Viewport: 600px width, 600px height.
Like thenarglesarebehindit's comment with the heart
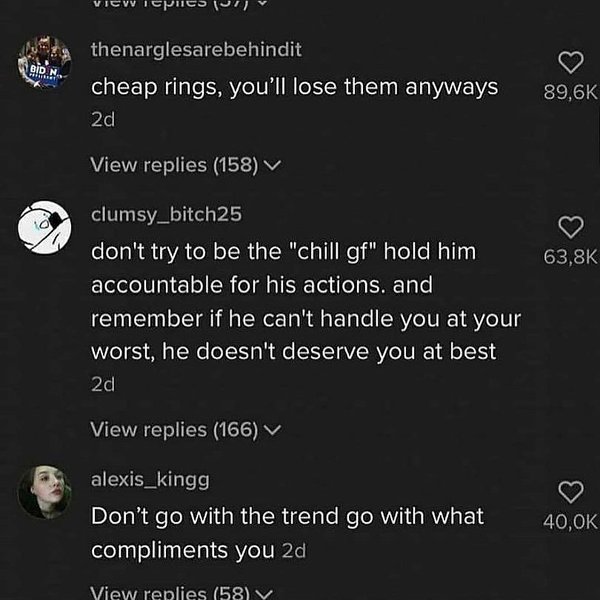coord(569,63)
